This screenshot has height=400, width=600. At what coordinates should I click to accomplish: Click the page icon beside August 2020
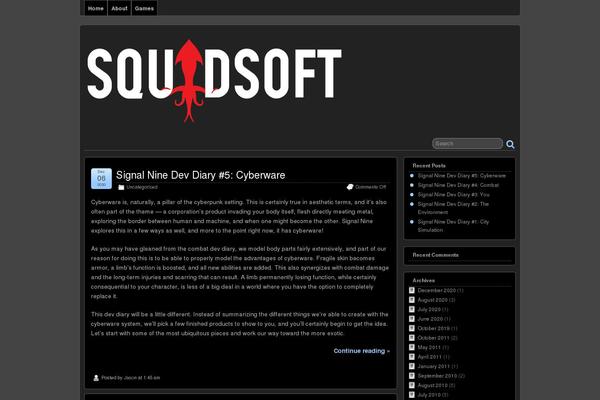click(x=412, y=300)
